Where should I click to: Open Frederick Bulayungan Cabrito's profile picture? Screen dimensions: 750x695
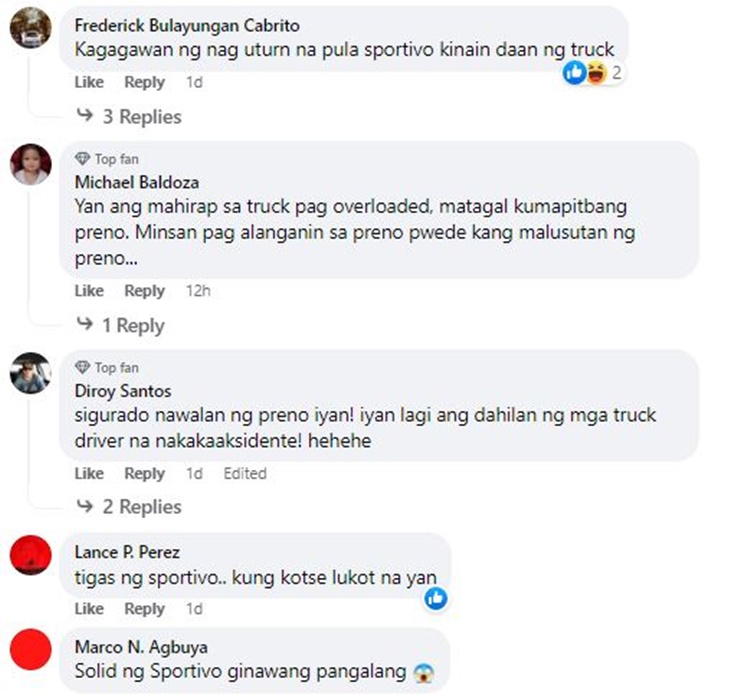coord(31,28)
